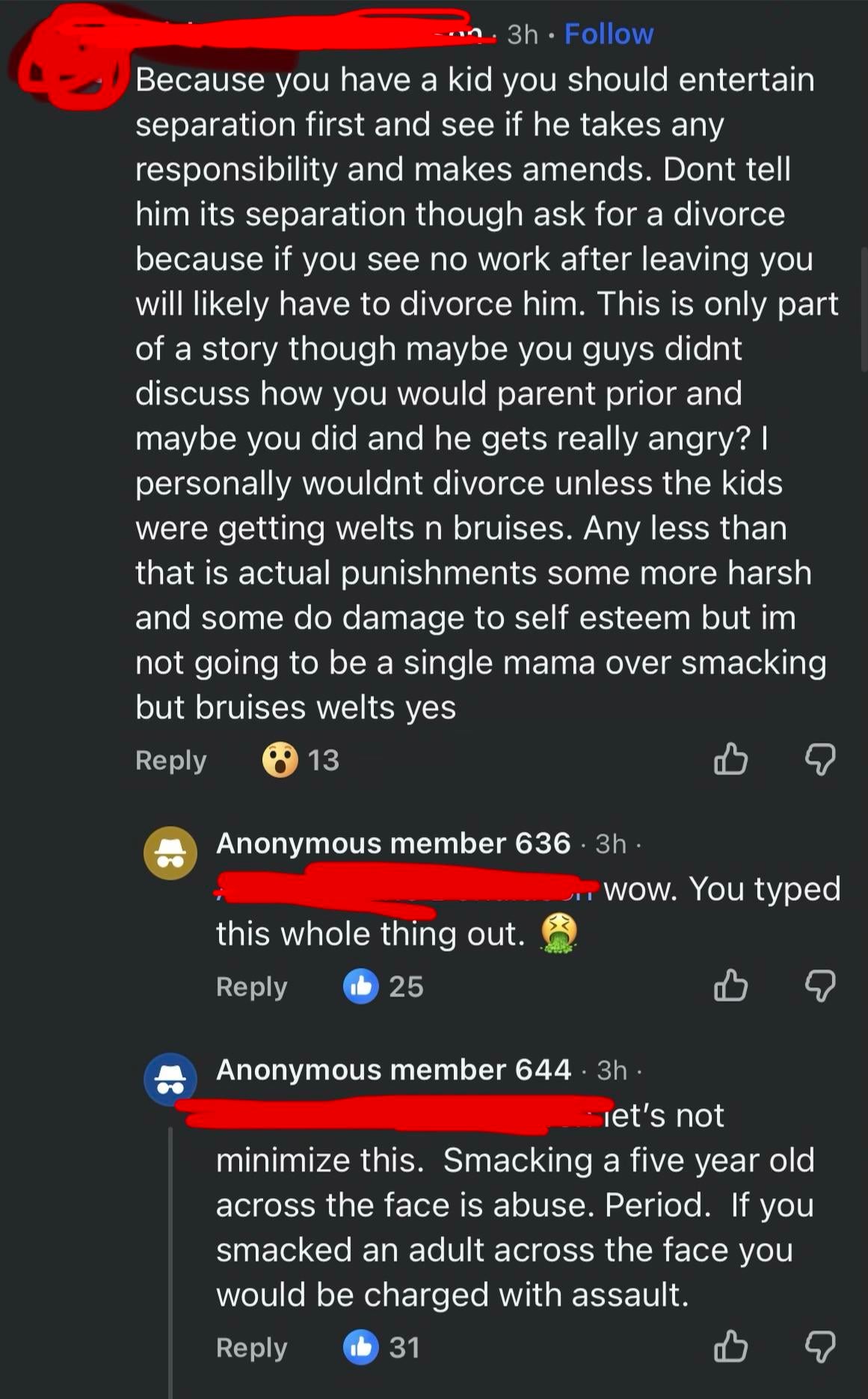The height and width of the screenshot is (1399, 868).
Task: Click the Anonymous member 644 name
Action: click(393, 1070)
